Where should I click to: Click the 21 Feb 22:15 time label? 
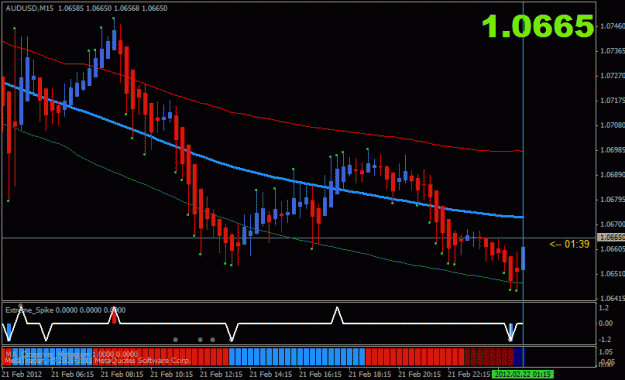point(469,374)
